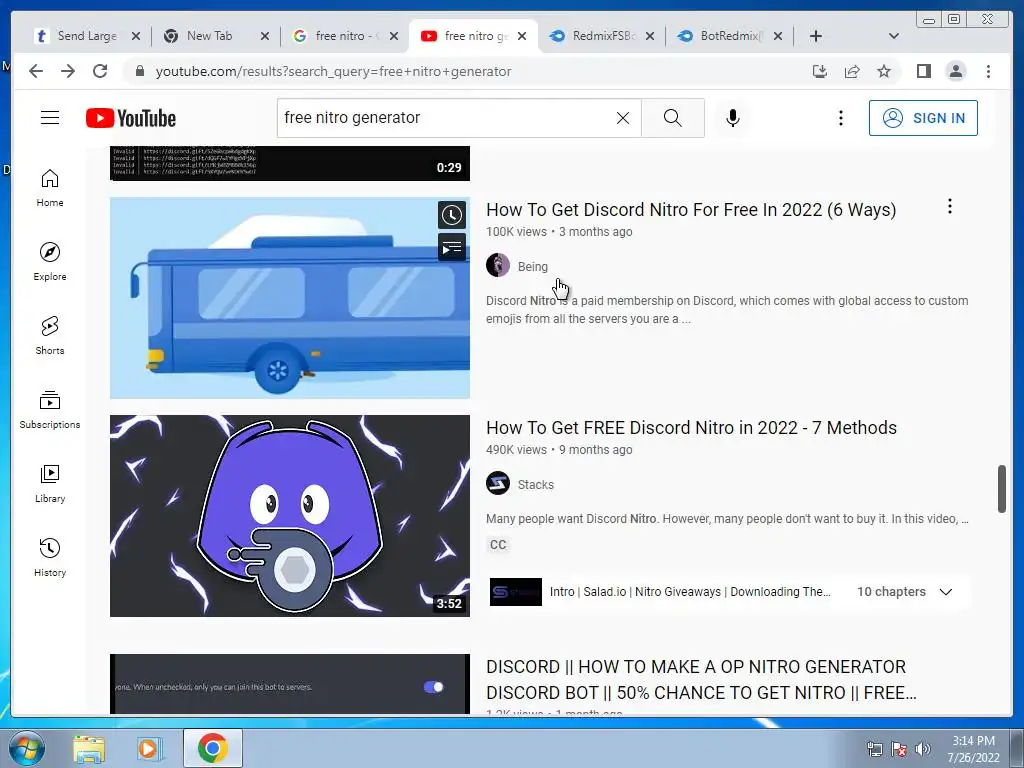Viewport: 1024px width, 768px height.
Task: Click the taskbar clock showing 3:14 PM
Action: 973,749
